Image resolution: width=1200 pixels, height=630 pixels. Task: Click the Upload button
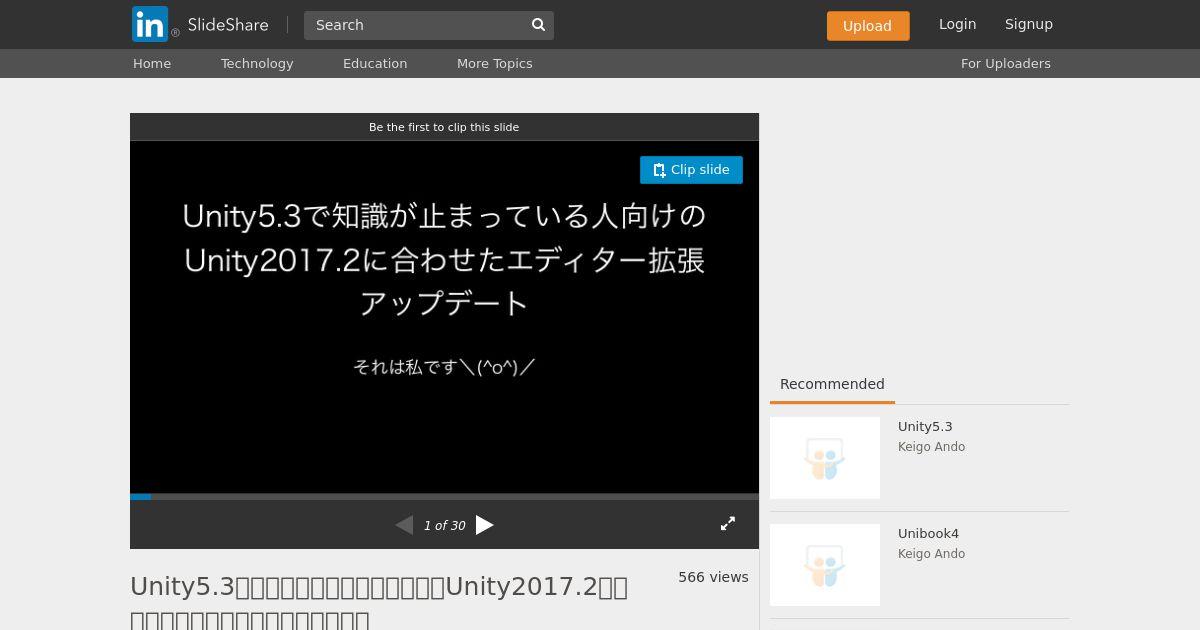point(868,26)
